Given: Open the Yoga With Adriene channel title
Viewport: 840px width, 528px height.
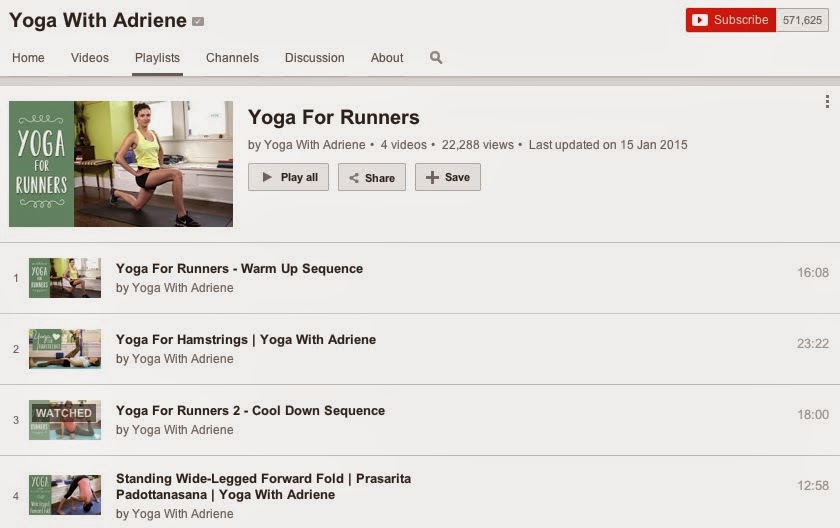Looking at the screenshot, I should (x=98, y=20).
